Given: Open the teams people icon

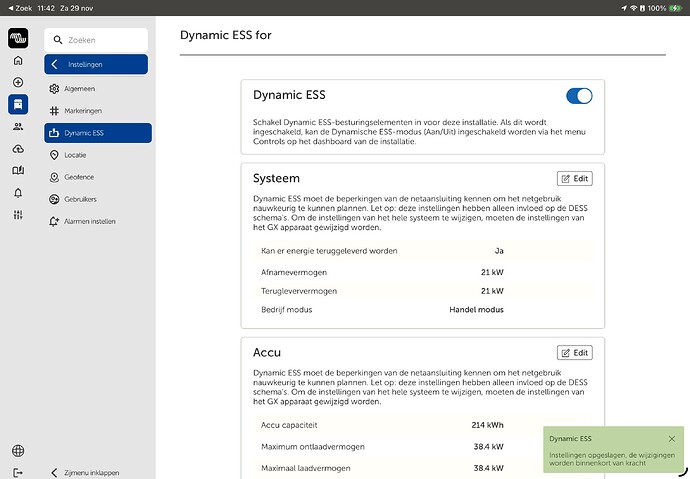Looking at the screenshot, I should coord(18,127).
